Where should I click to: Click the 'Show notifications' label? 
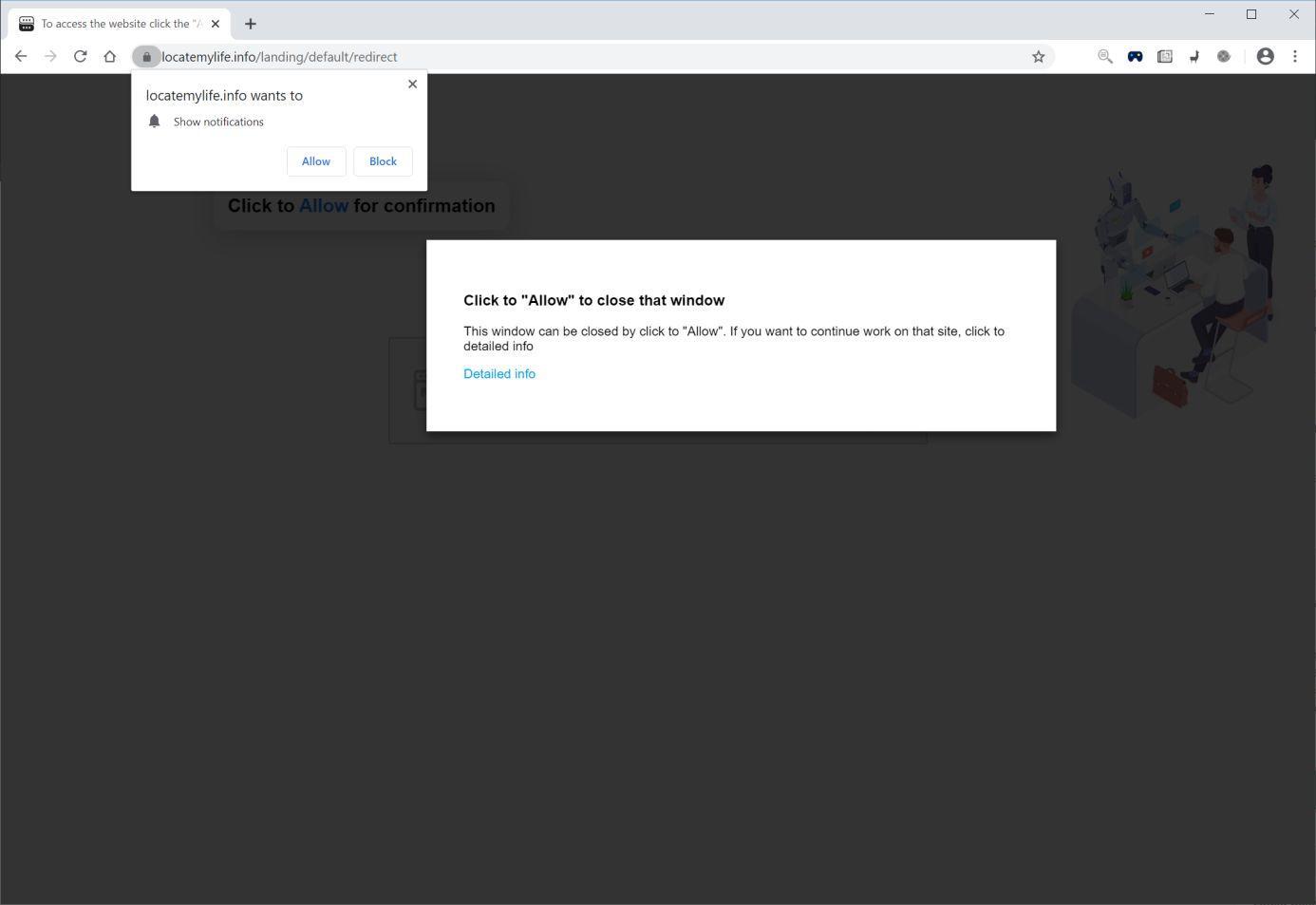click(218, 122)
